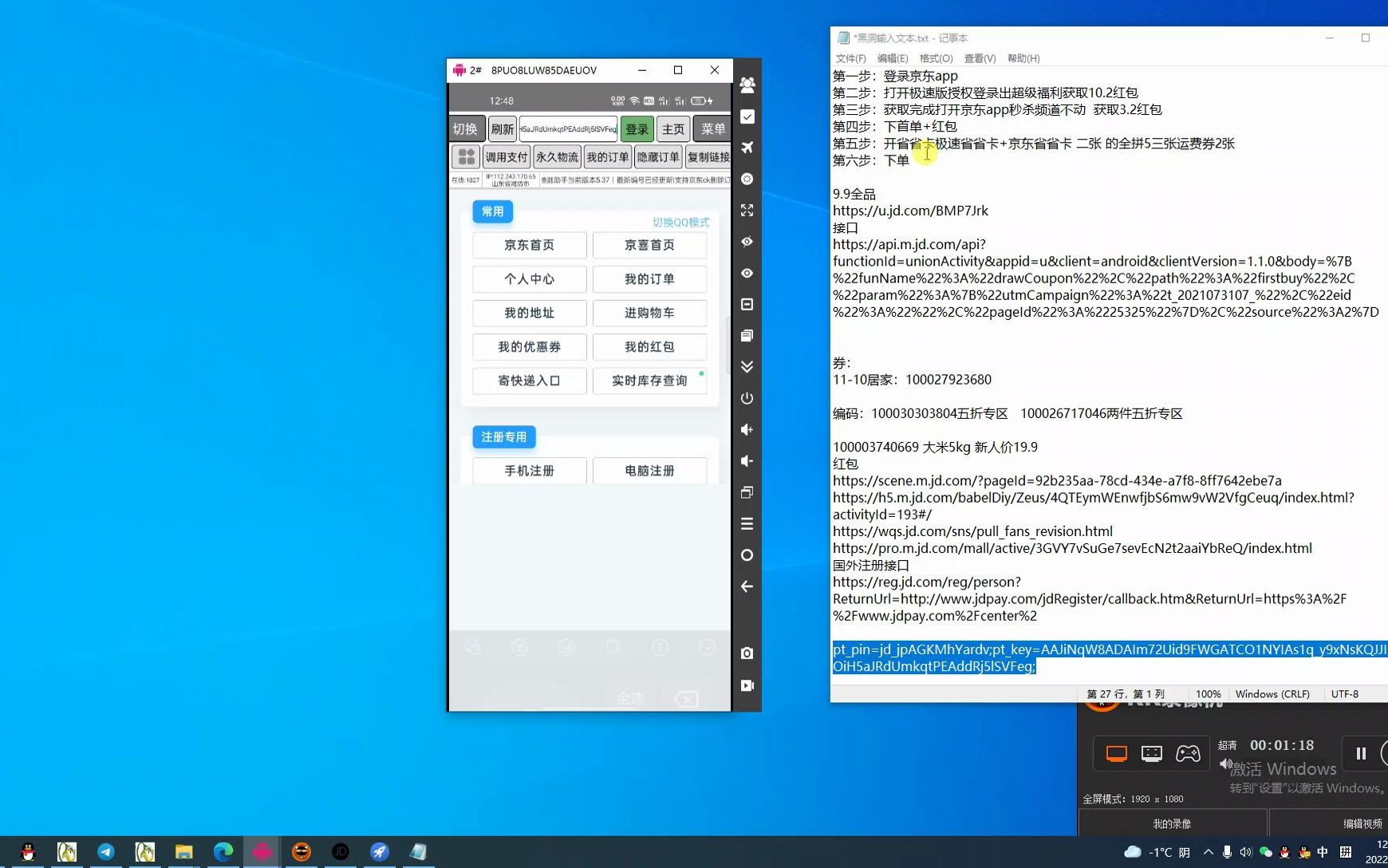
Task: Click the multi-user icon in emulator sidebar
Action: (x=747, y=85)
